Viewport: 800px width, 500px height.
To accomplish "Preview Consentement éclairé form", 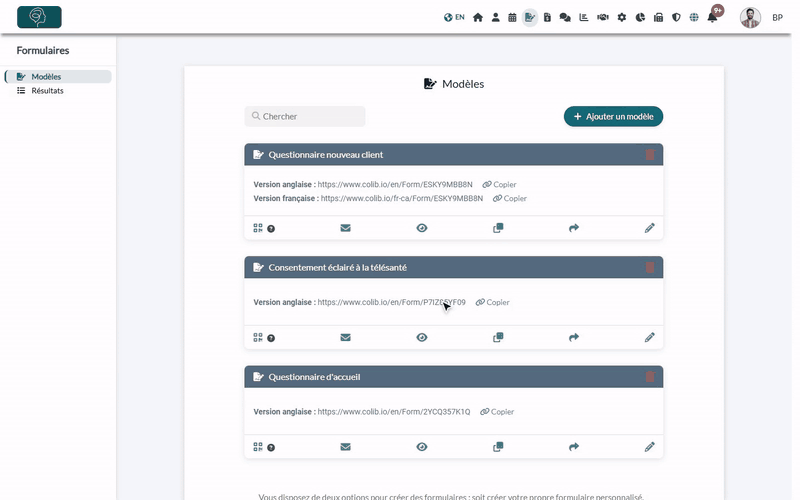I will 421,337.
